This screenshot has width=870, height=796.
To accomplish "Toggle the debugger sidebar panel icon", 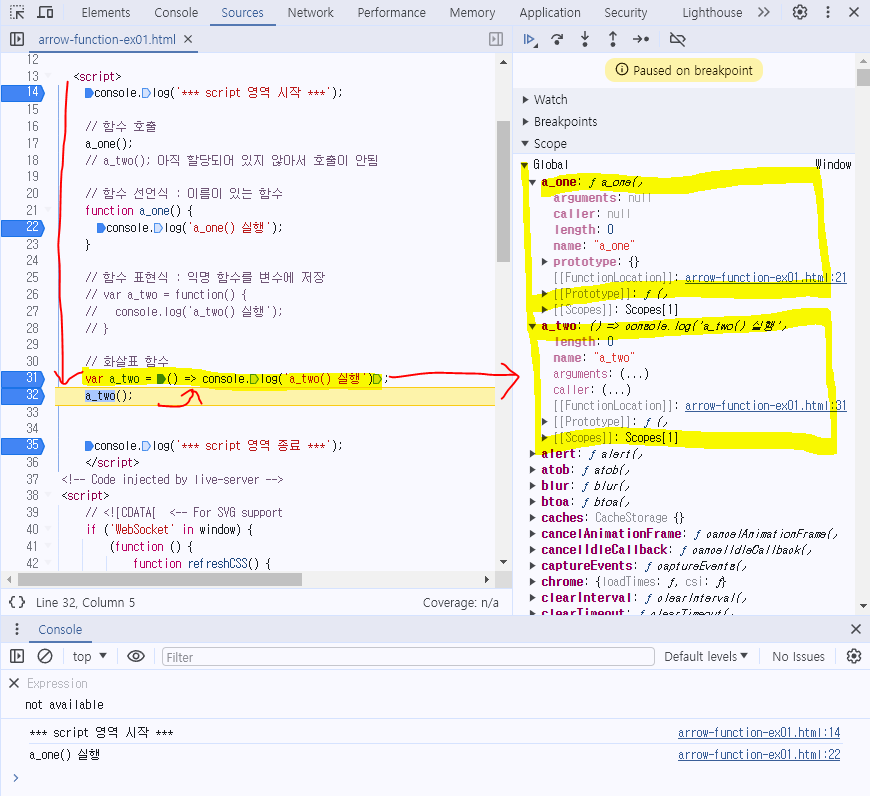I will [x=496, y=39].
